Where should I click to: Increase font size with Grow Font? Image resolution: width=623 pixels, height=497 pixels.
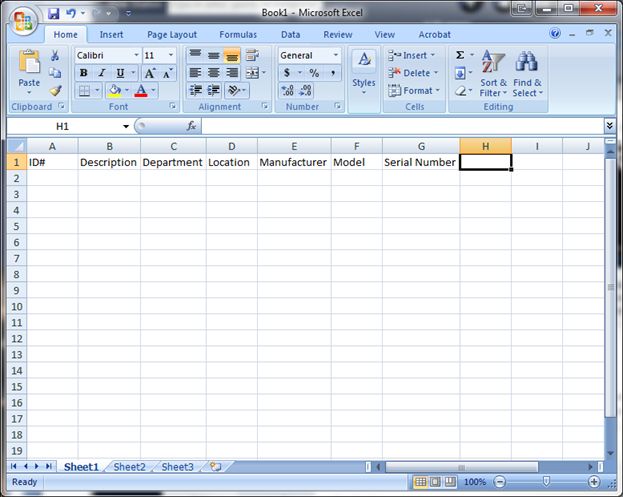point(150,73)
